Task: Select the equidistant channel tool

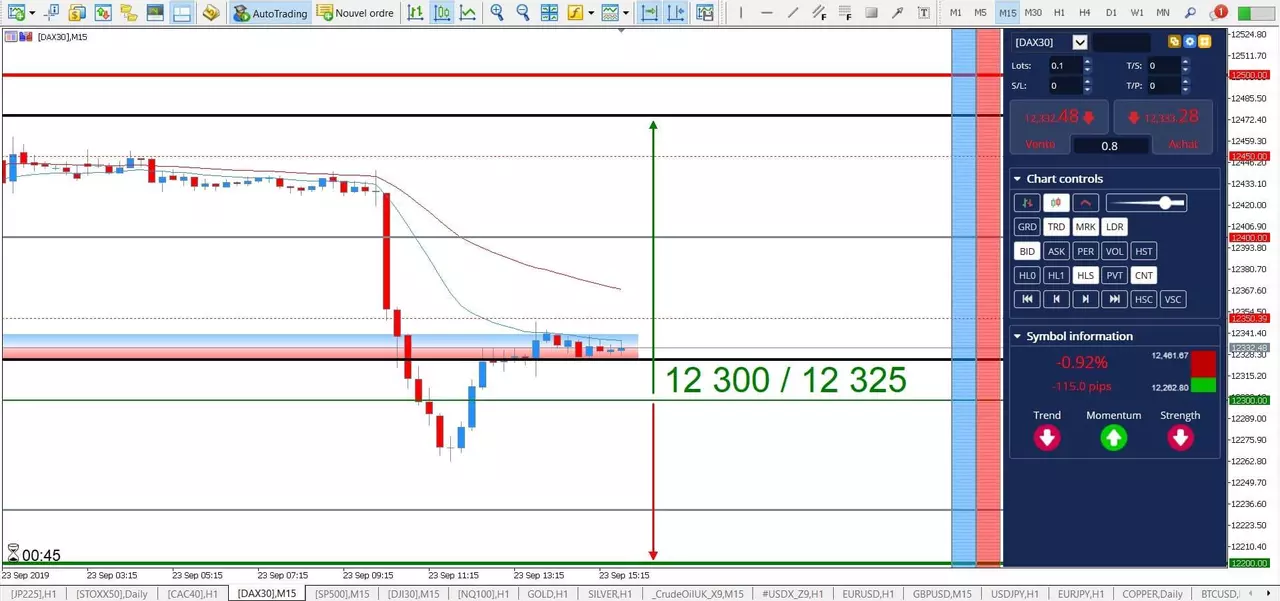Action: click(819, 13)
